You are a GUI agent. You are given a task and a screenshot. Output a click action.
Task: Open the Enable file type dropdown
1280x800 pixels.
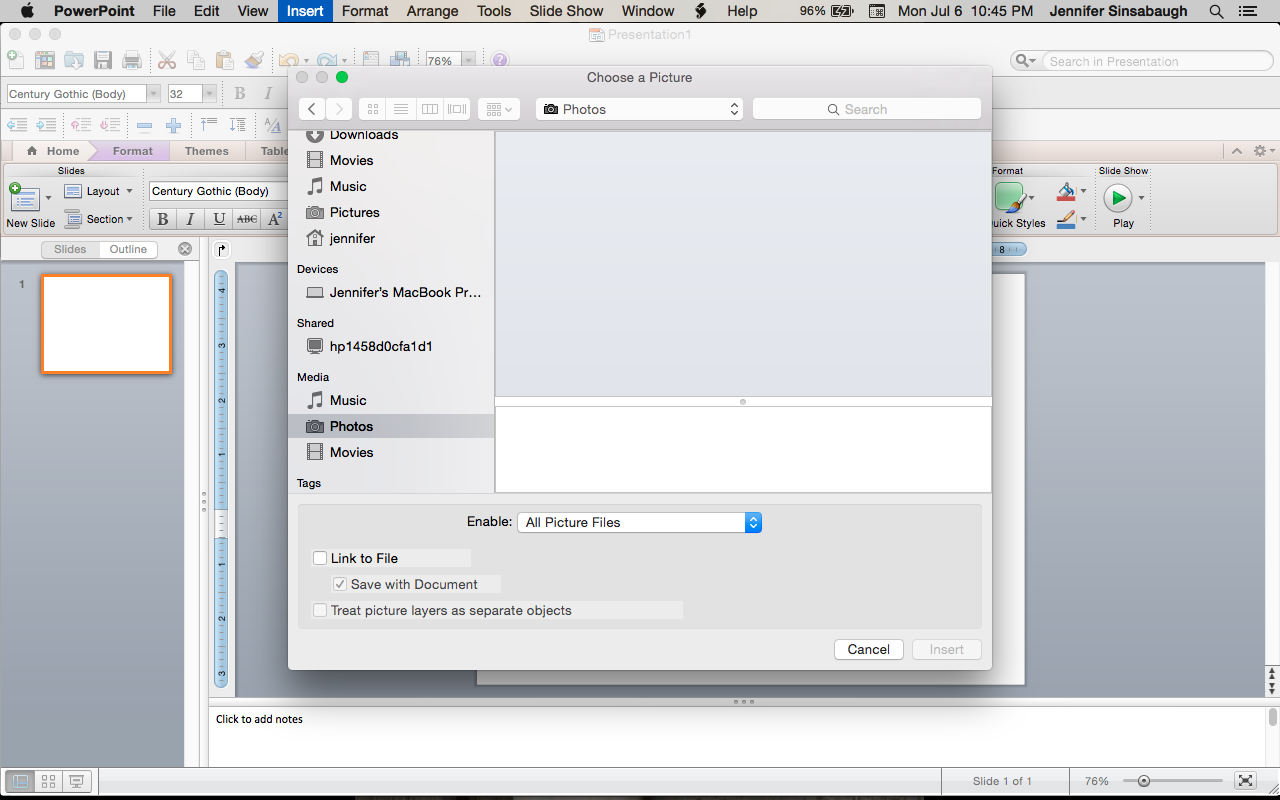[639, 522]
